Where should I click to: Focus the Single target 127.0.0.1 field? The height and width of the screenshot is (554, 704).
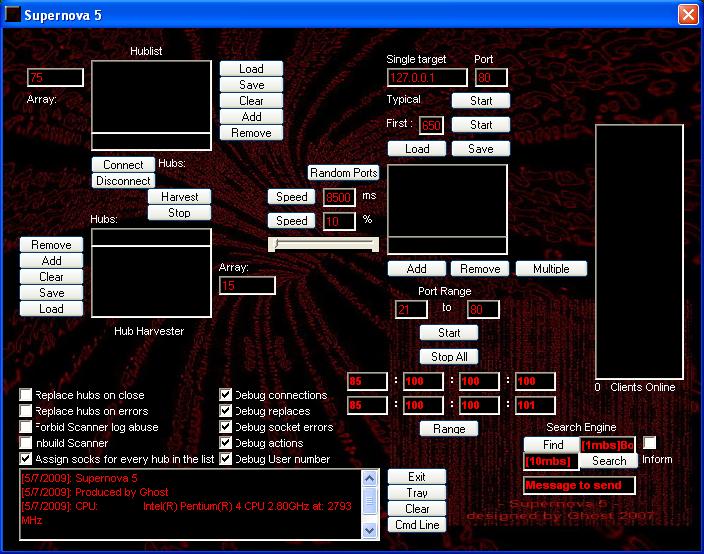coord(427,77)
